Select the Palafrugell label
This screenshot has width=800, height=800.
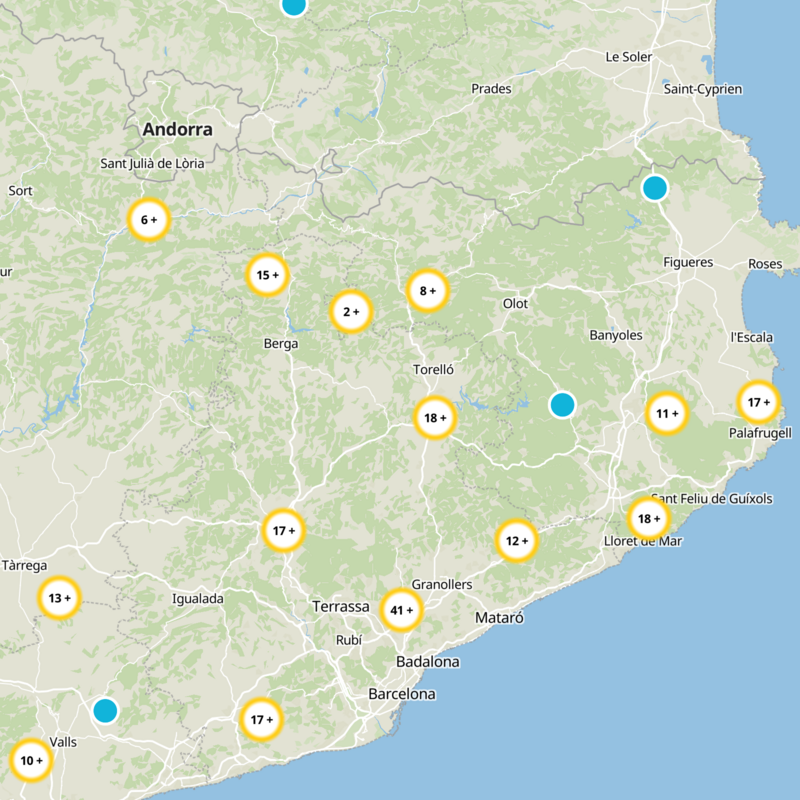point(760,433)
